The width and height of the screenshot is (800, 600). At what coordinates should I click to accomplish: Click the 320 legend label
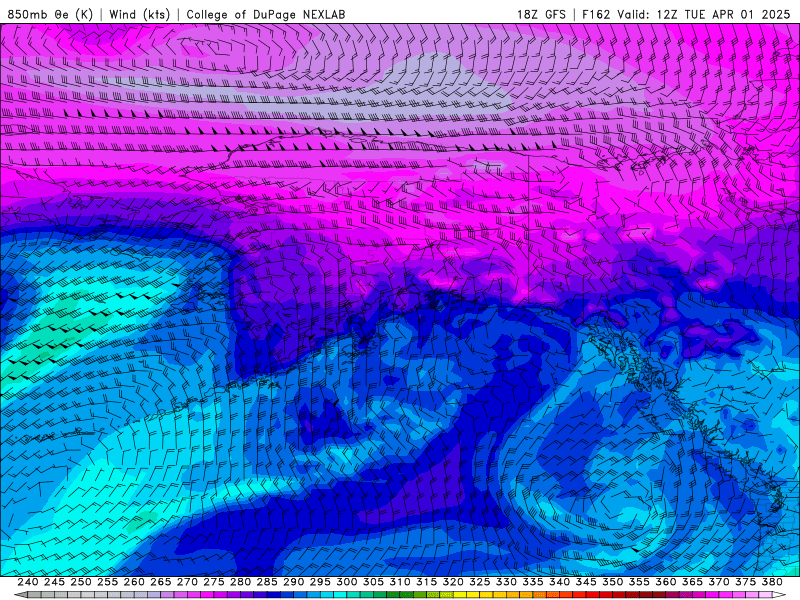[x=453, y=582]
